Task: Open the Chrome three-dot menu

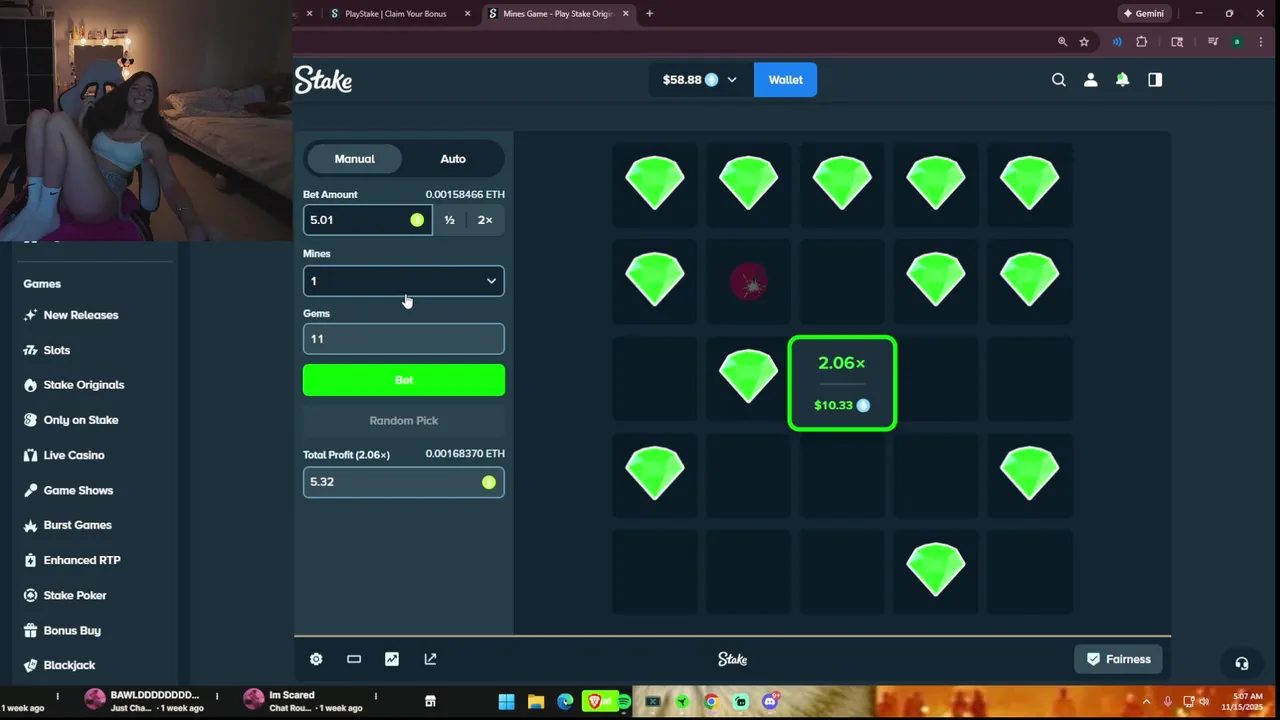Action: 1260,42
